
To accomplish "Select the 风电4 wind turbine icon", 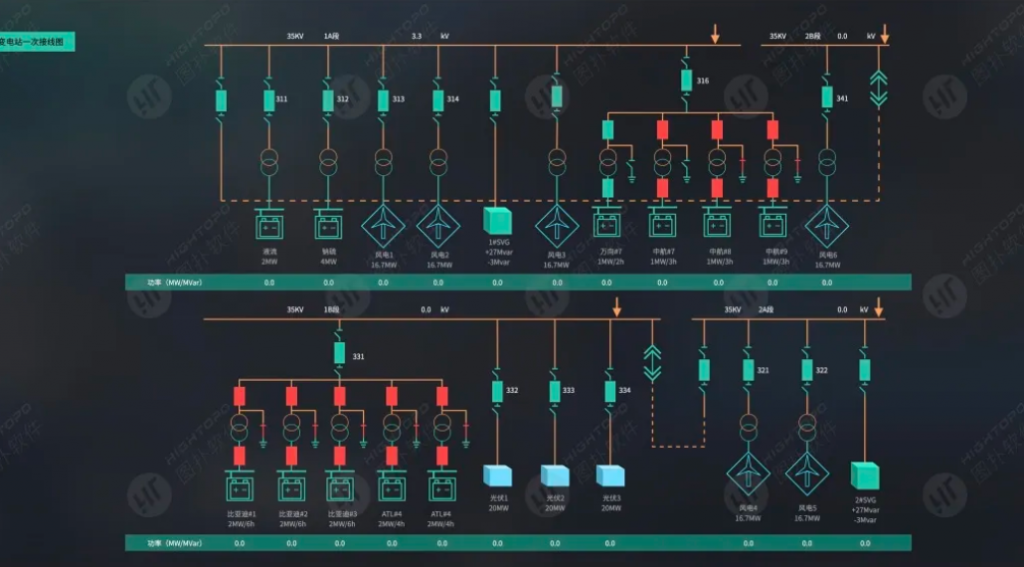I will [748, 474].
